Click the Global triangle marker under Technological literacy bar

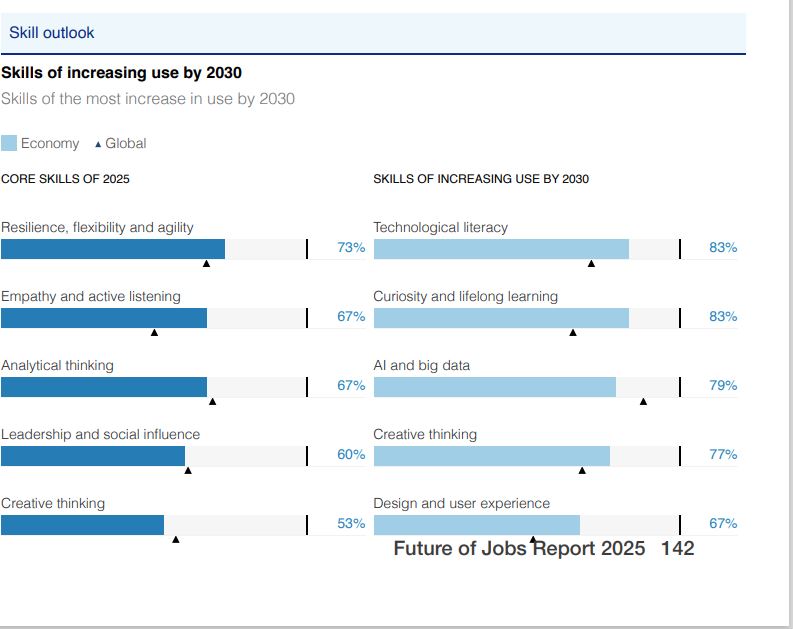[591, 263]
